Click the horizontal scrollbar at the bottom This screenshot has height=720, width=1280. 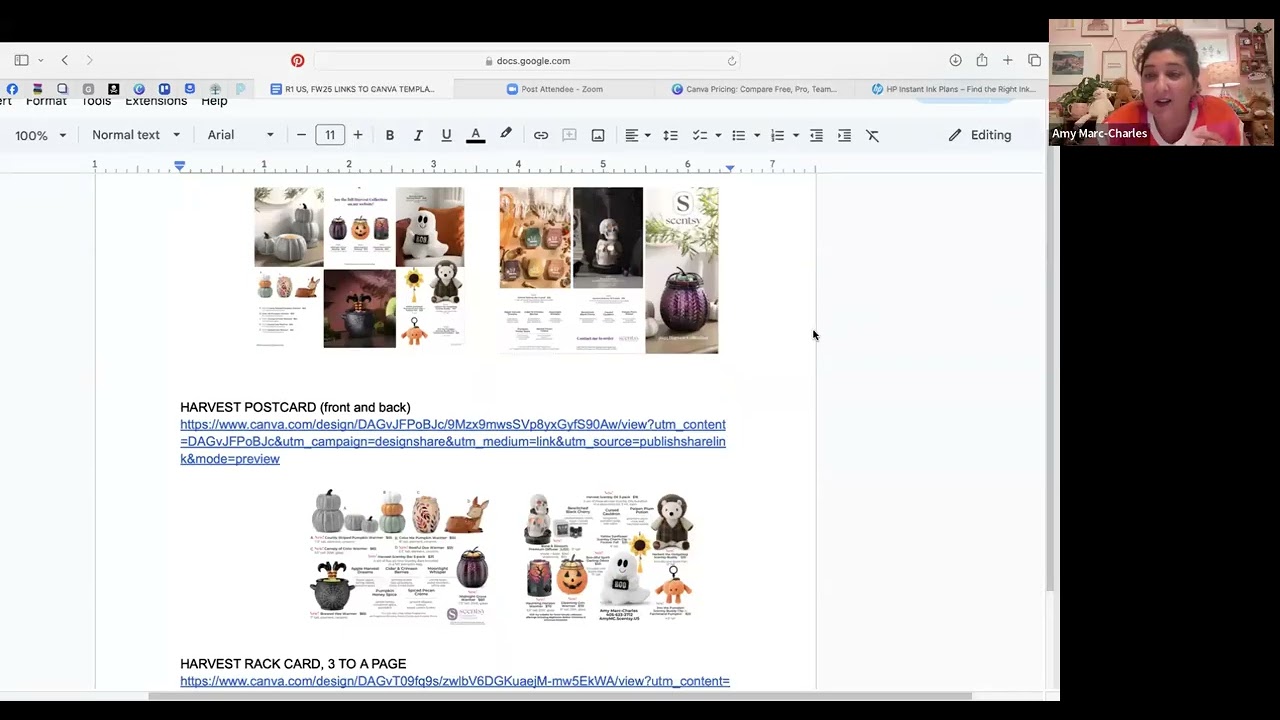(560, 696)
